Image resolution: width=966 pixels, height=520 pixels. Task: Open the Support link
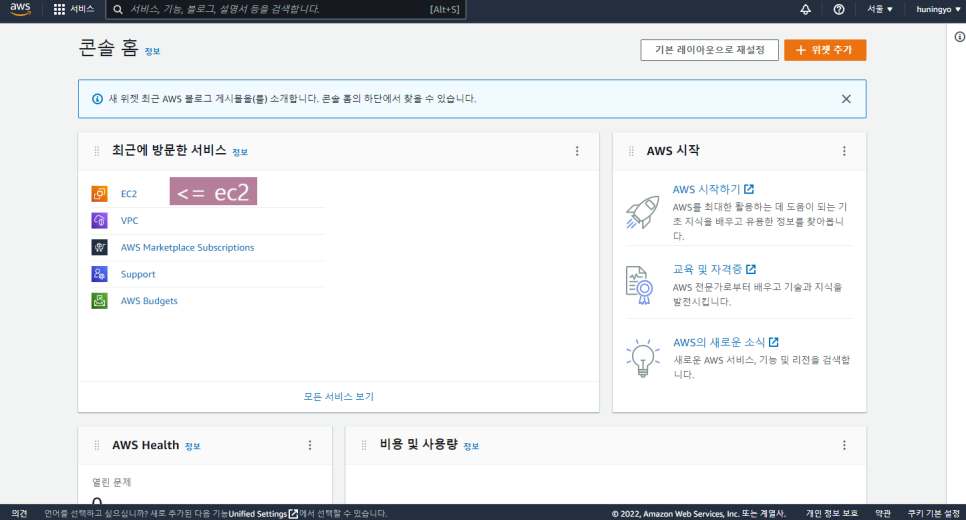[x=138, y=274]
